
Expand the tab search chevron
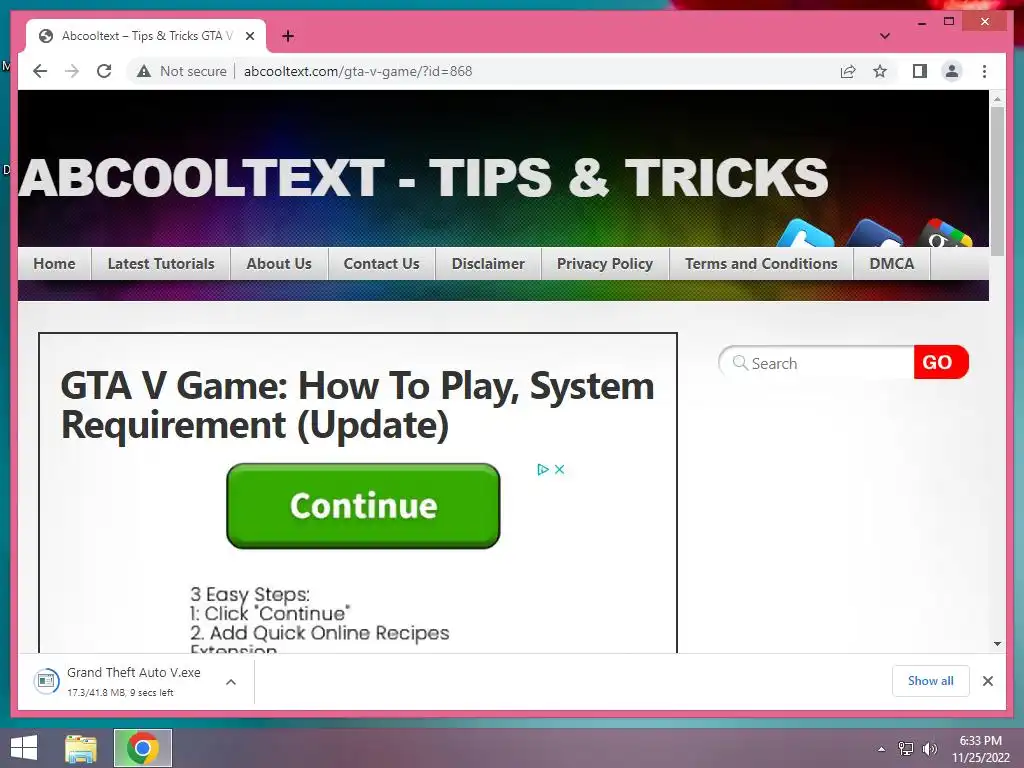884,36
